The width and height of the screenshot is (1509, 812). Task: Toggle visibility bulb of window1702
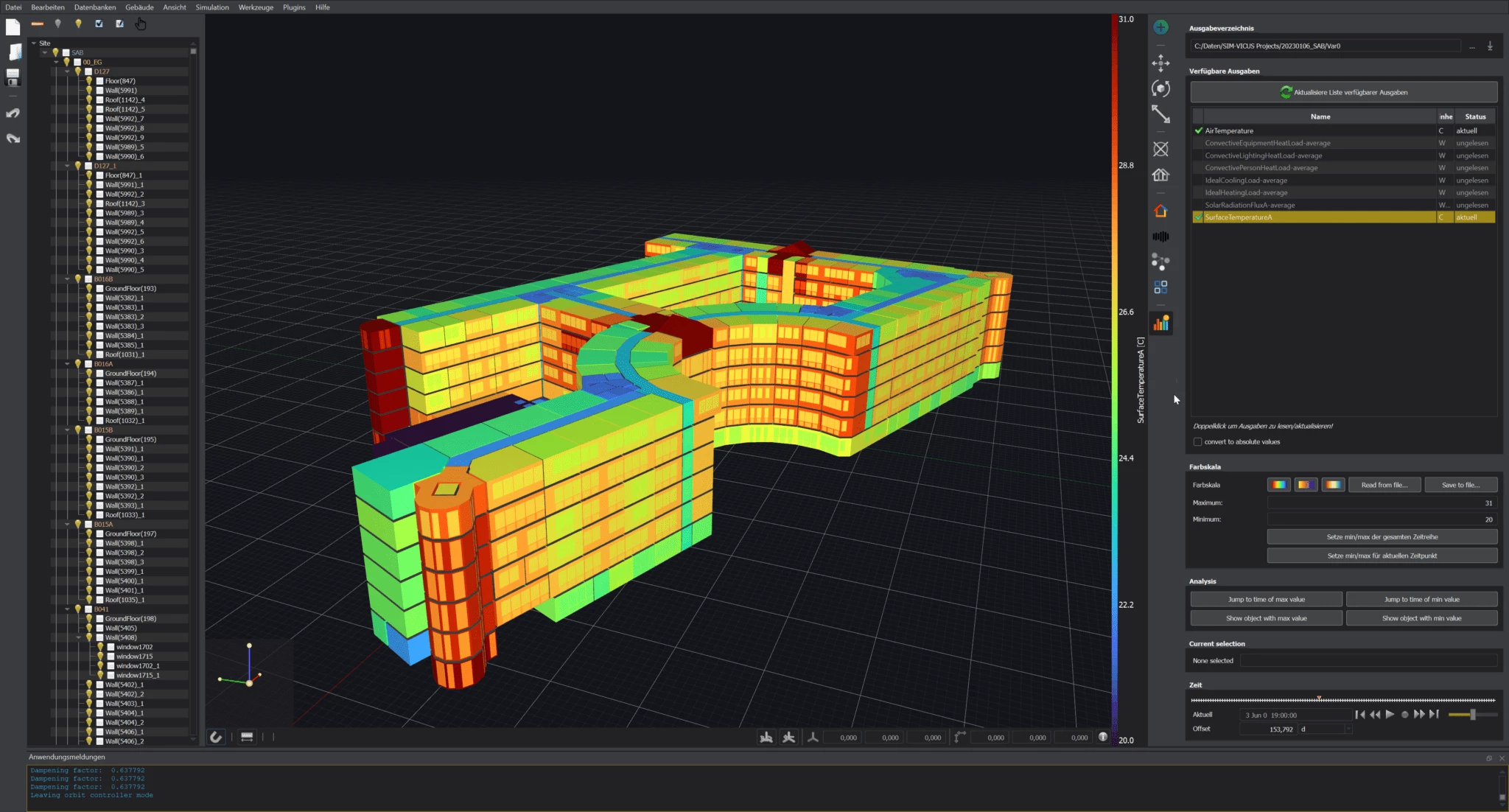click(100, 647)
